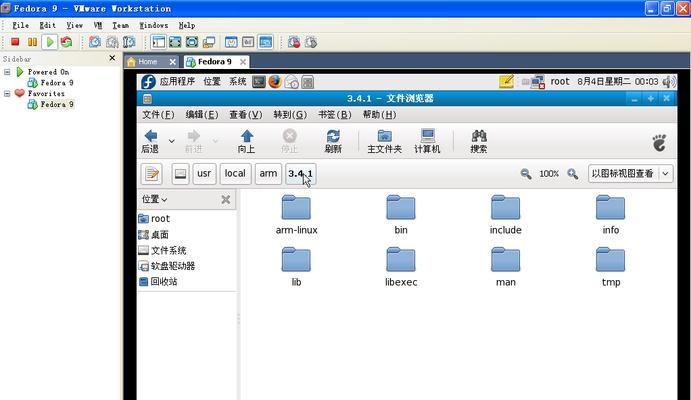Close the Fedora 9 tab
The height and width of the screenshot is (400, 691).
coord(243,62)
